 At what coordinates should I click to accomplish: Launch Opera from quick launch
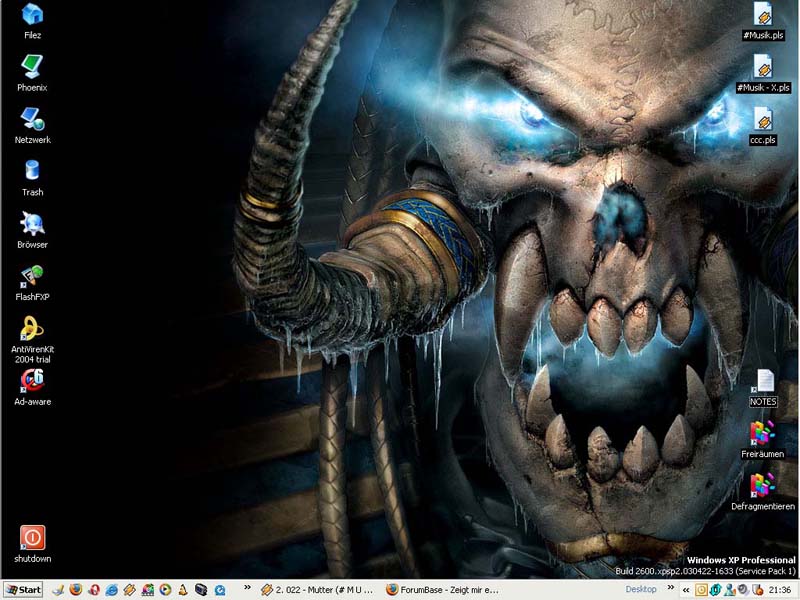click(x=94, y=590)
